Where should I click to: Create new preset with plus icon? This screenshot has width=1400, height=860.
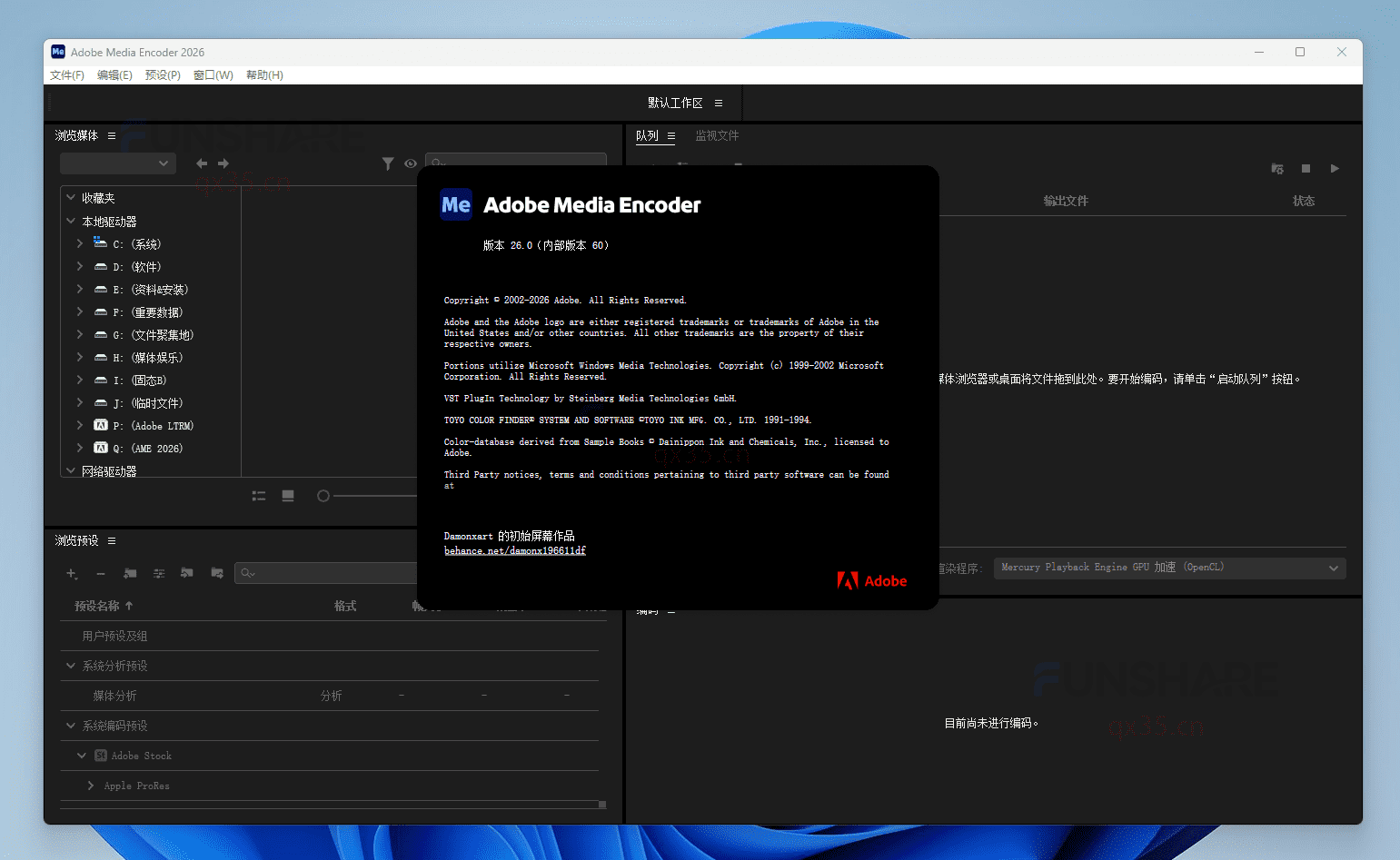point(72,573)
